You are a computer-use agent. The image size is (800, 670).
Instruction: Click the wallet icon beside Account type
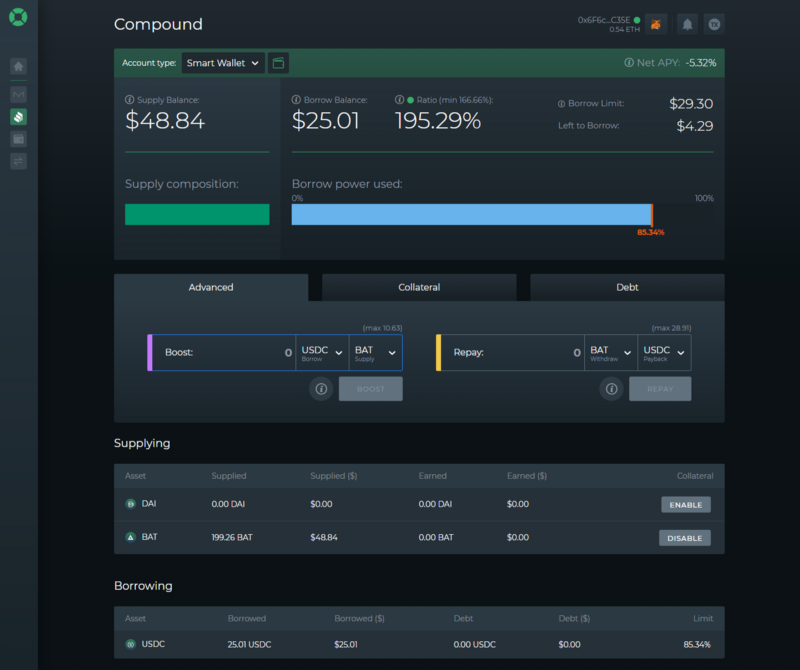click(x=279, y=63)
